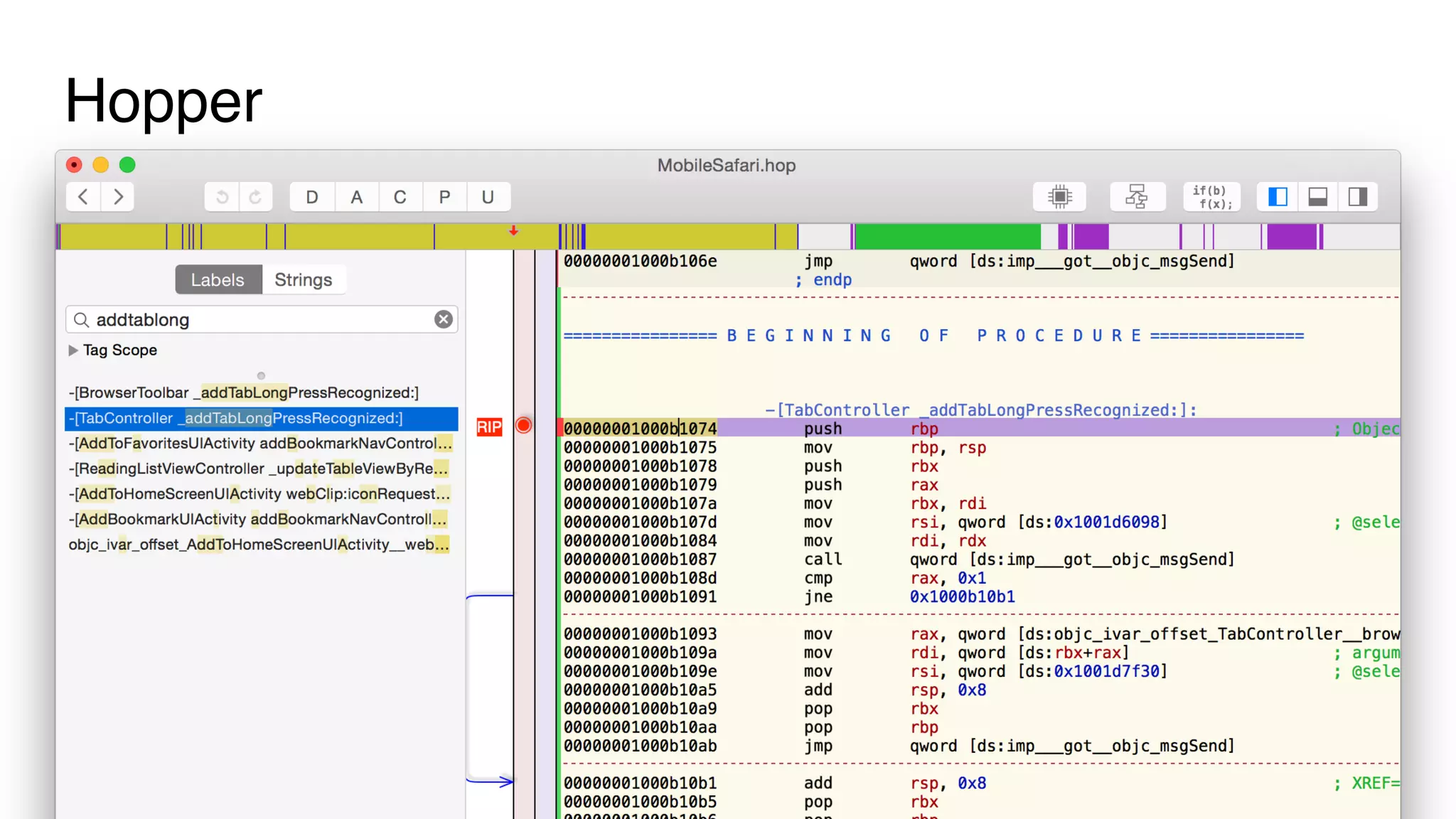This screenshot has width=1456, height=819.
Task: Click the red breakpoint dot at 1000b1074
Action: [x=524, y=426]
